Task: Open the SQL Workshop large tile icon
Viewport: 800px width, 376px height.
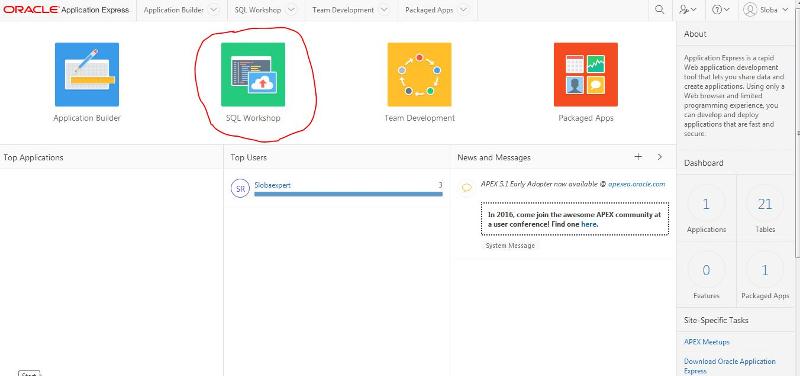Action: pyautogui.click(x=253, y=74)
